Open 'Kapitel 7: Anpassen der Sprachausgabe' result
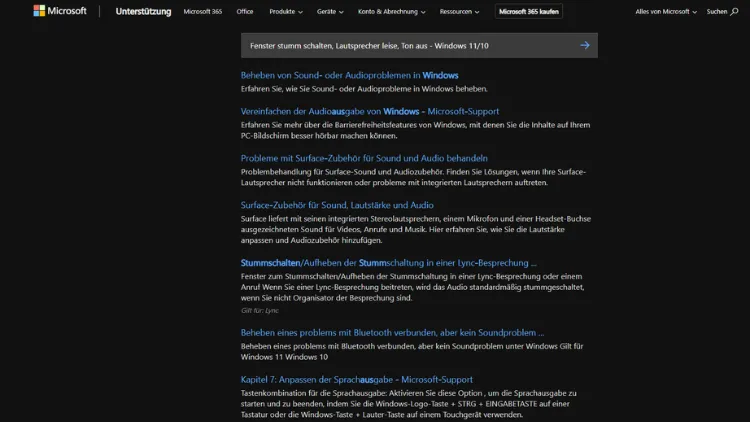750x422 pixels. pos(356,379)
